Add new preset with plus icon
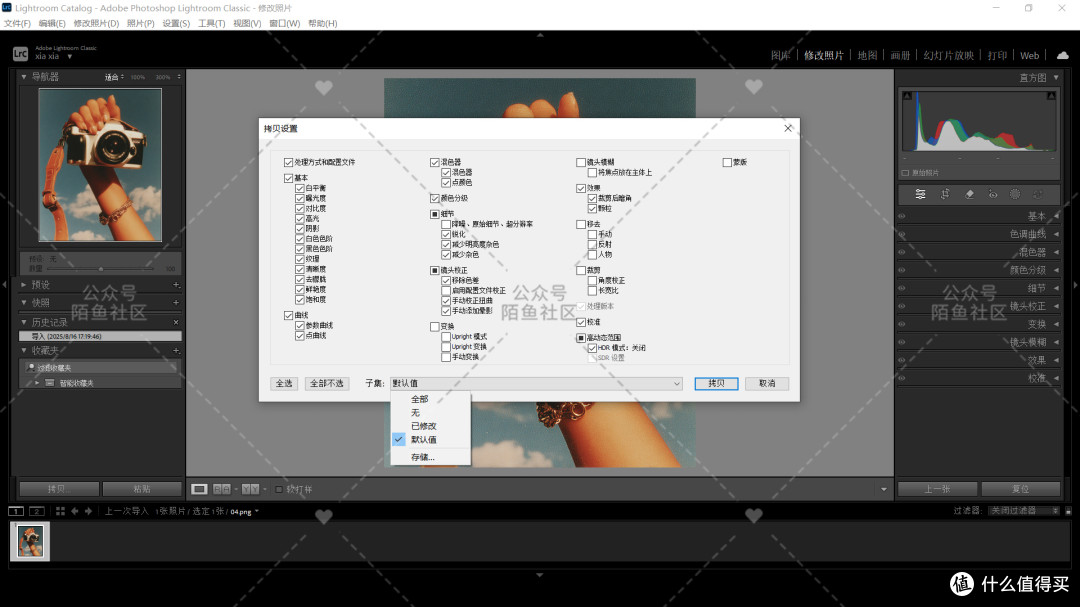1080x607 pixels. coord(176,285)
